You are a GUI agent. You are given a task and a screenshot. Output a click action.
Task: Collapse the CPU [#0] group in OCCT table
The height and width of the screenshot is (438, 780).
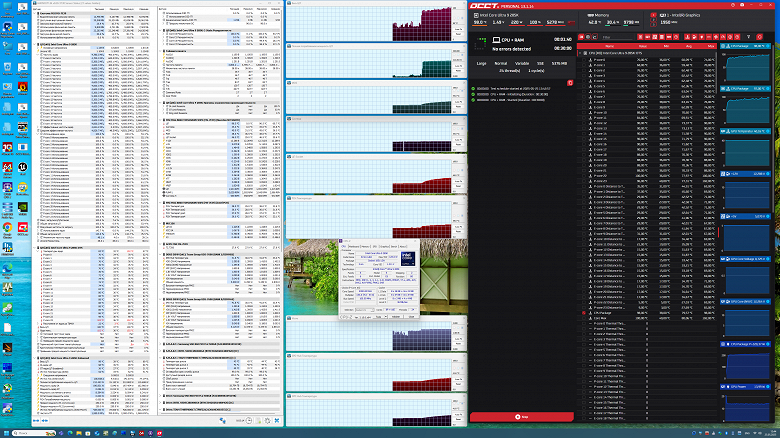(580, 53)
